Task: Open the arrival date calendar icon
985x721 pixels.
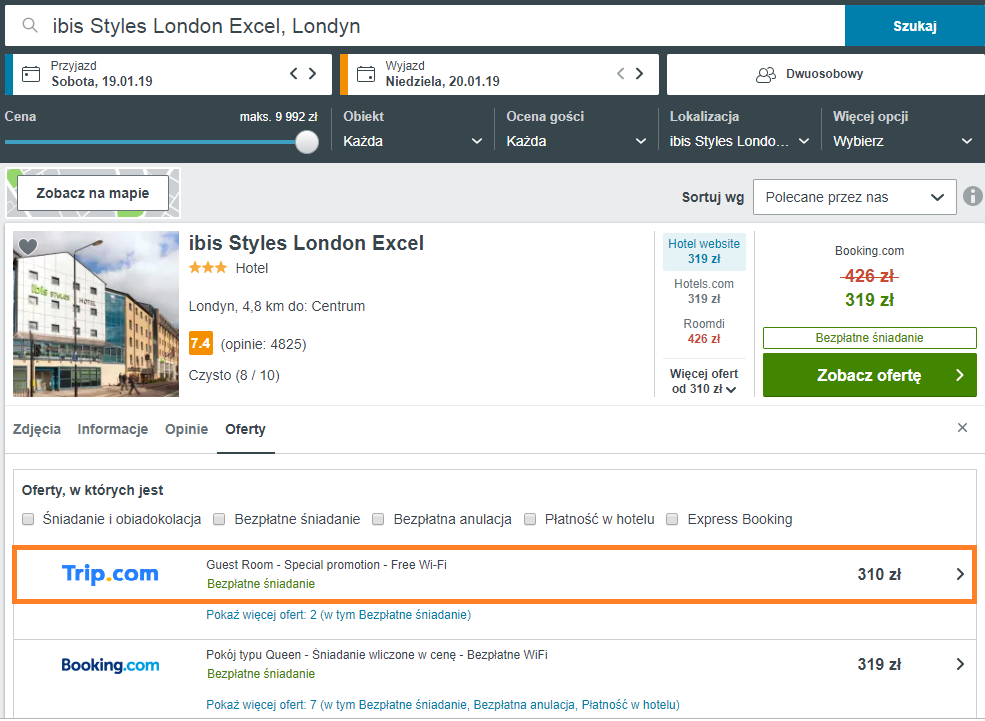Action: tap(31, 74)
